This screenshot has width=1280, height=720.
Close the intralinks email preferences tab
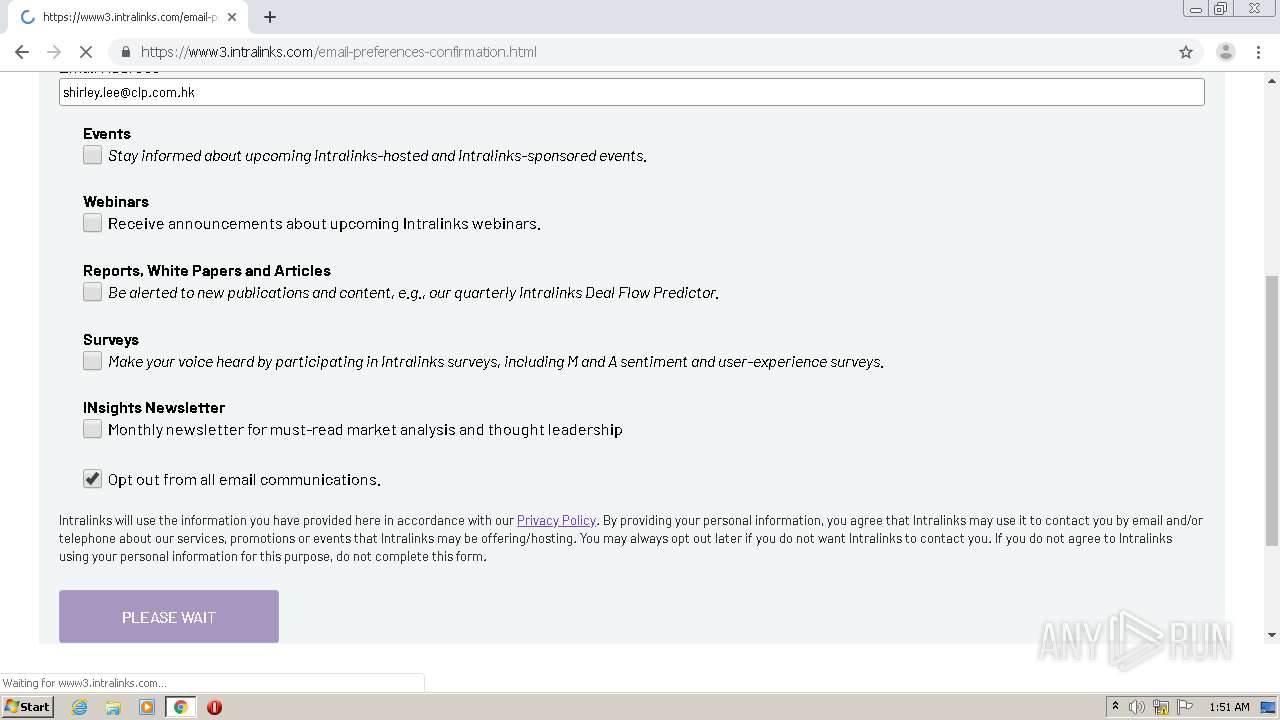pos(231,17)
